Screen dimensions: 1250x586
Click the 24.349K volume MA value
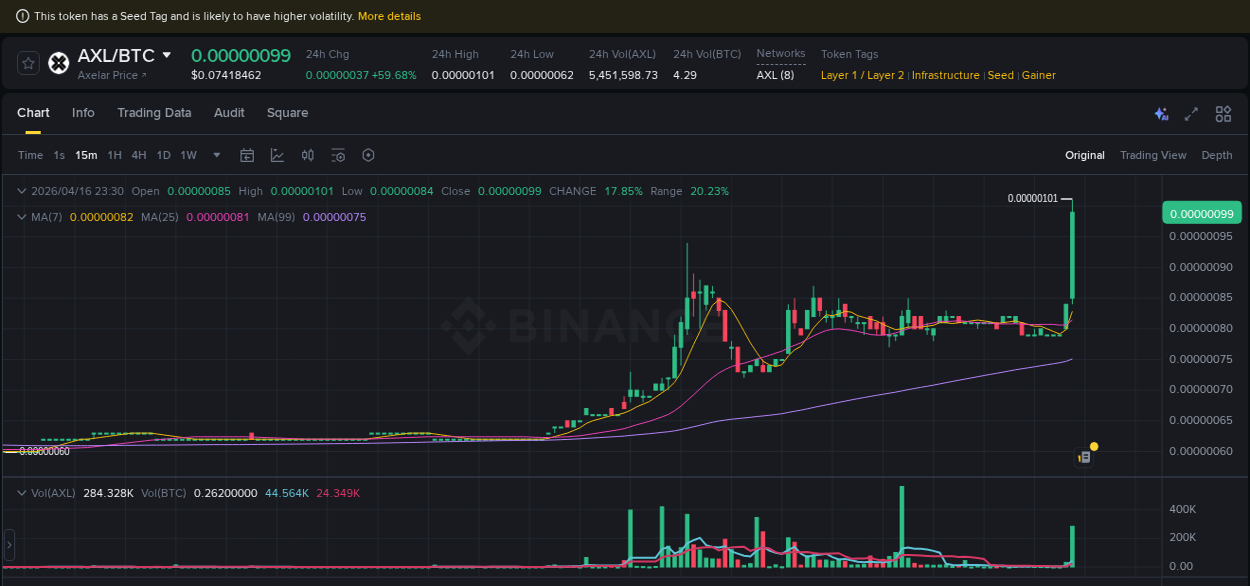tap(338, 493)
